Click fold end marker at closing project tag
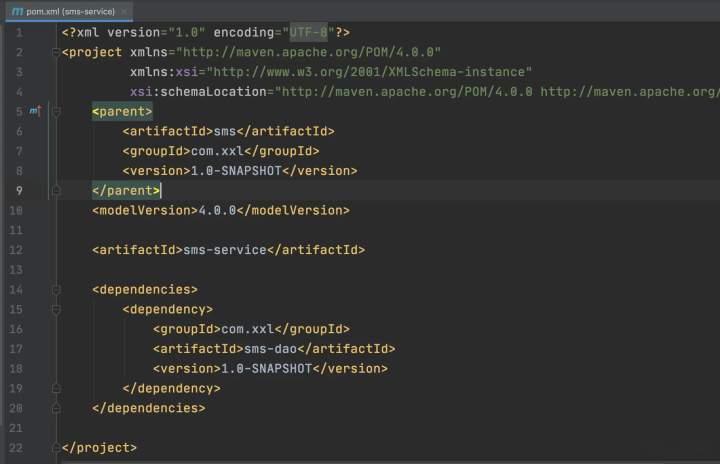The height and width of the screenshot is (464, 720). [56, 447]
